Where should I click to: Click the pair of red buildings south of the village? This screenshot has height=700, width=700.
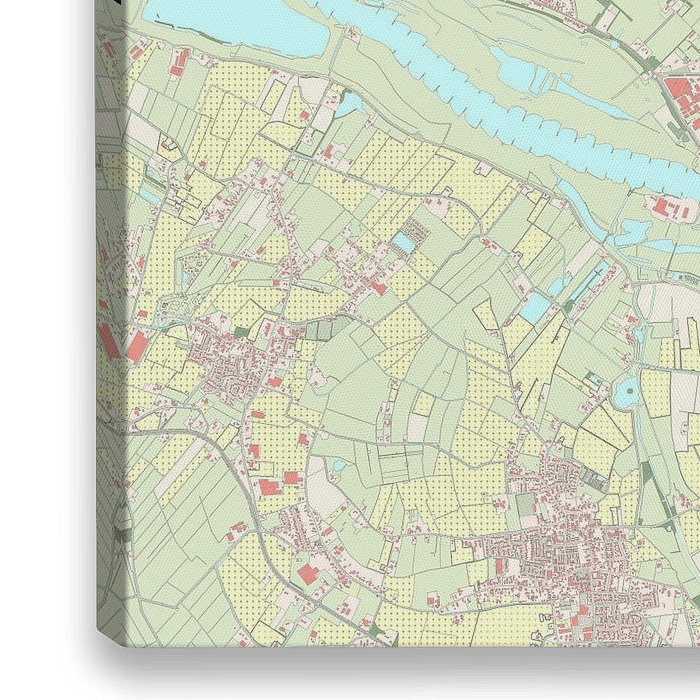(278, 483)
